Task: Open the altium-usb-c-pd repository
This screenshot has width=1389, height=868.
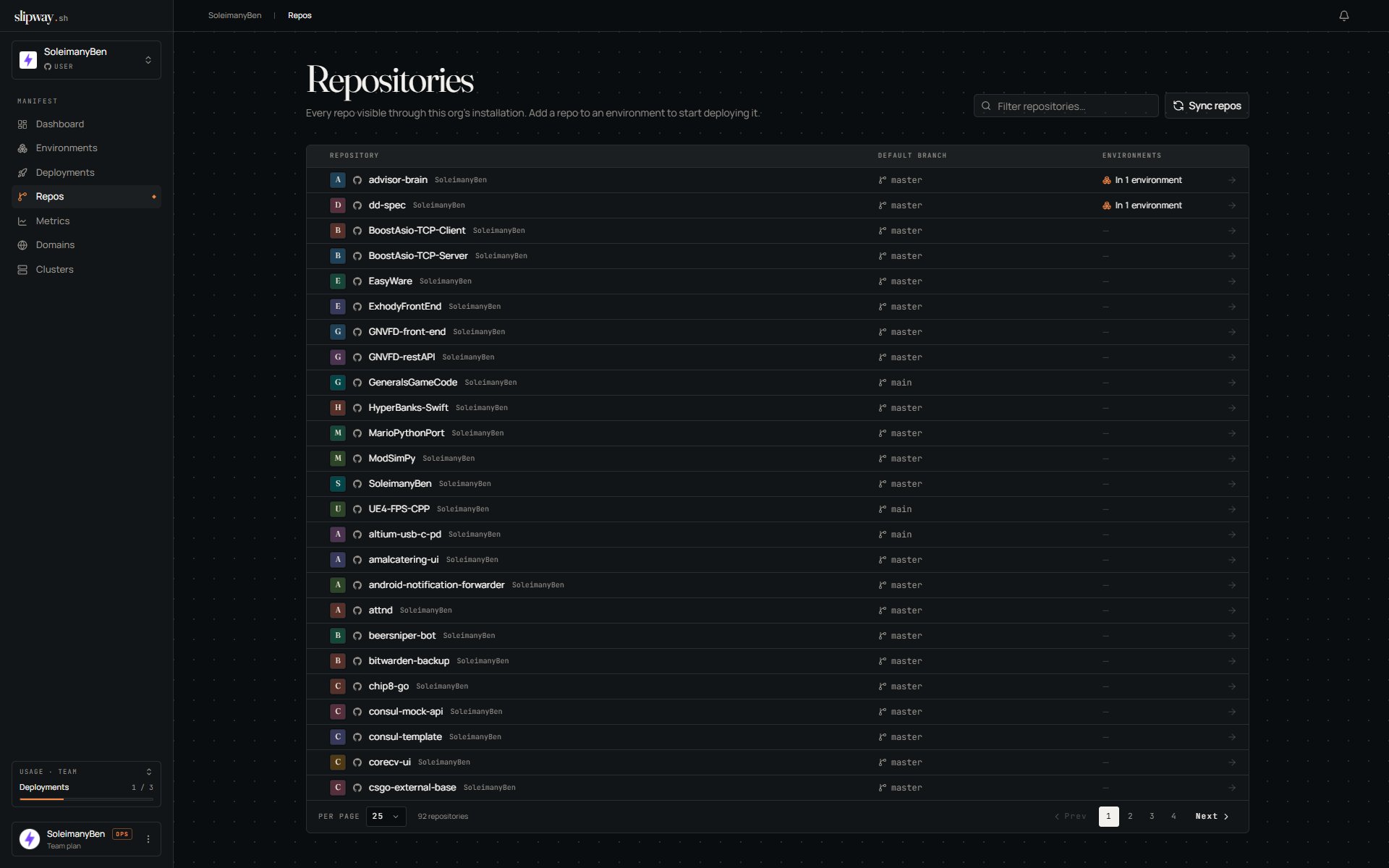Action: point(404,535)
